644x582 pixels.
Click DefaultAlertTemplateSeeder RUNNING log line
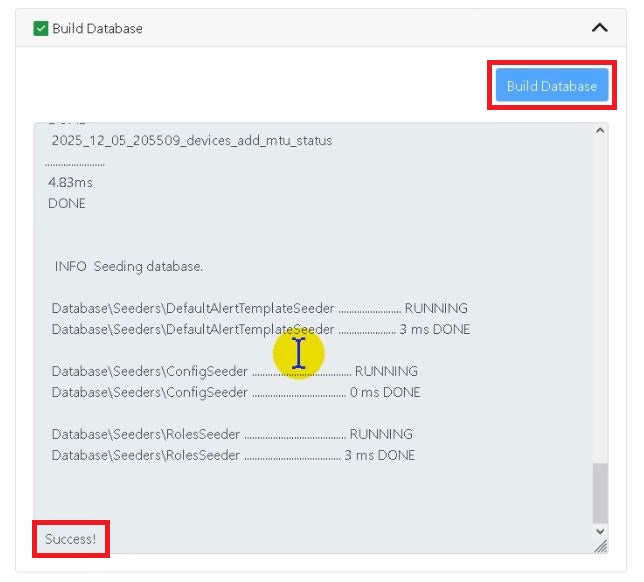(259, 308)
